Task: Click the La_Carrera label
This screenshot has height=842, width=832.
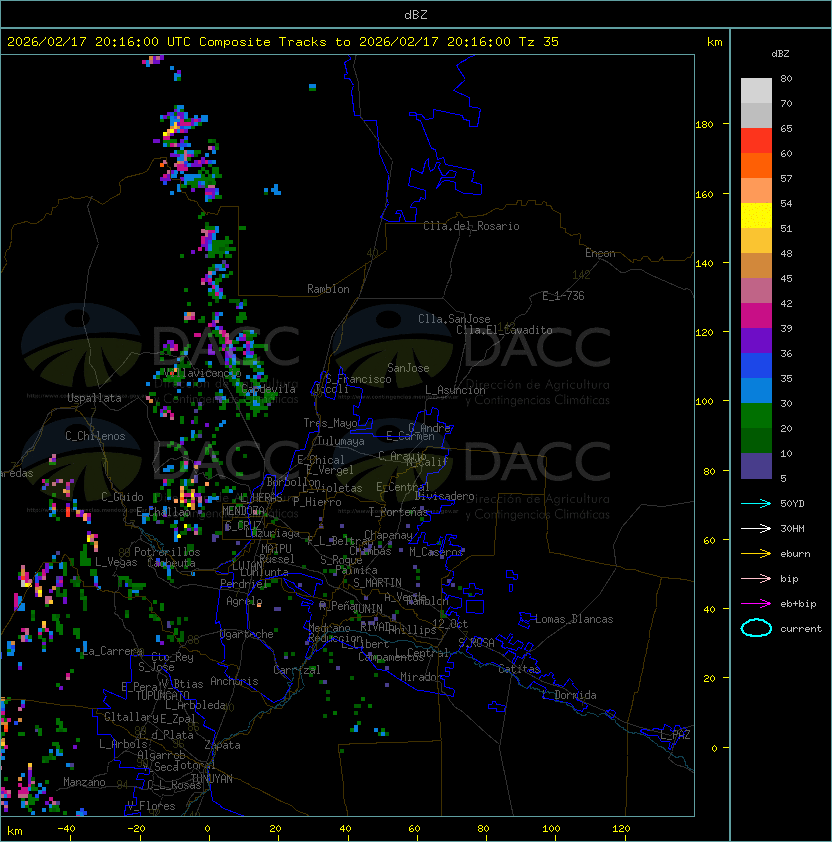Action: 112,651
